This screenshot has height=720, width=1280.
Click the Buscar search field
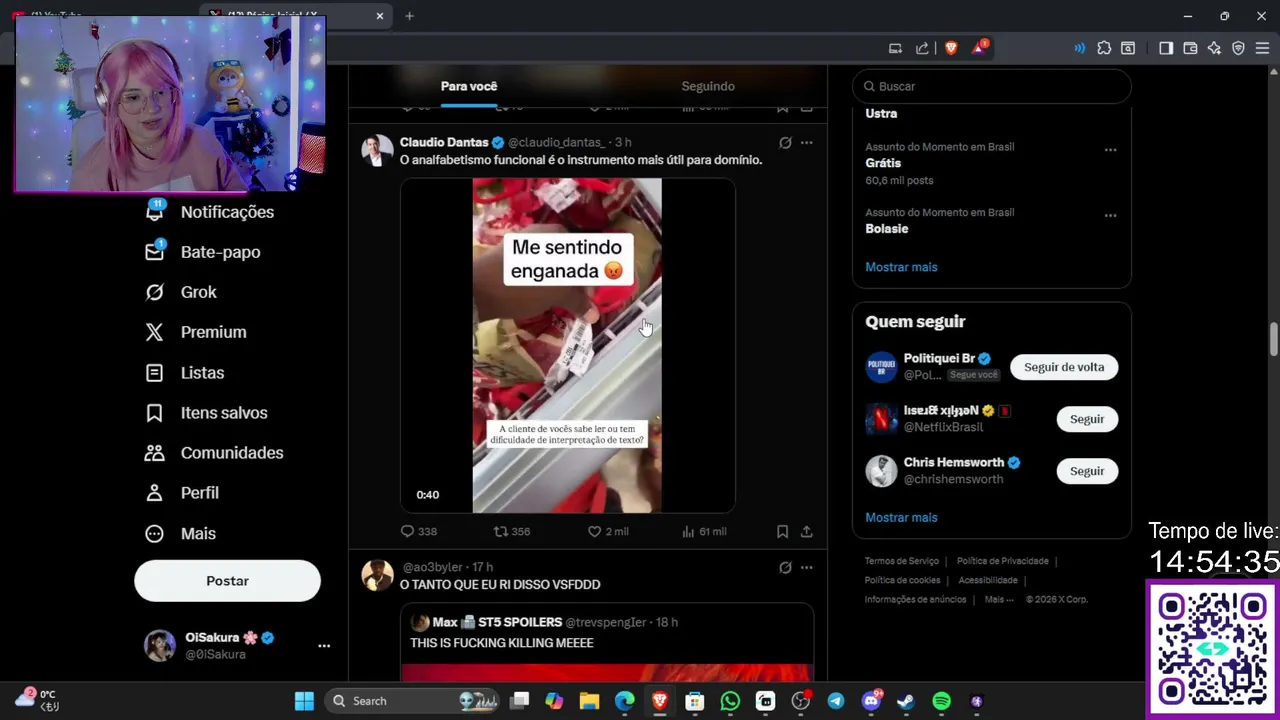pyautogui.click(x=991, y=86)
